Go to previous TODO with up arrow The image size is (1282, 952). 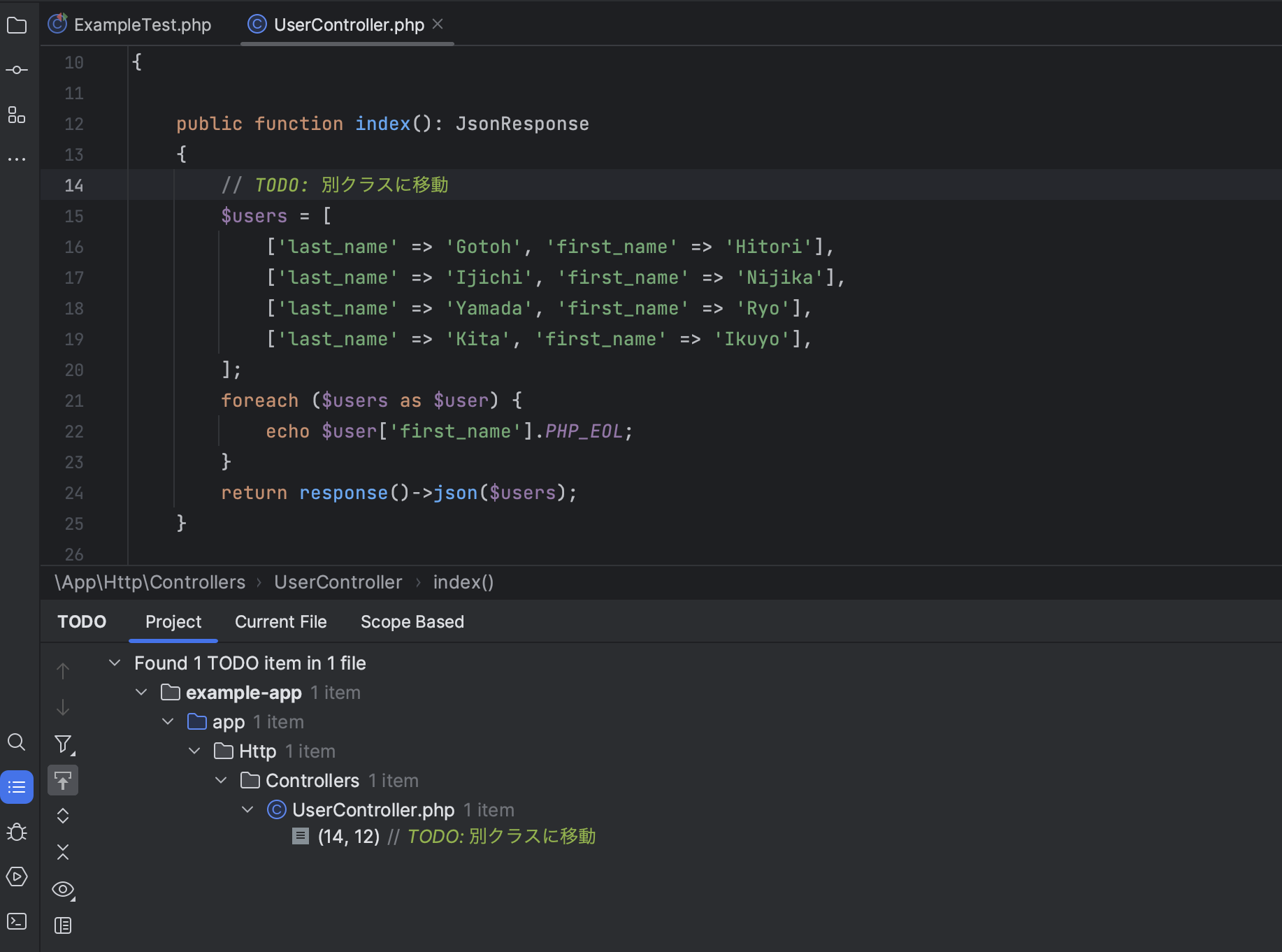[x=63, y=671]
